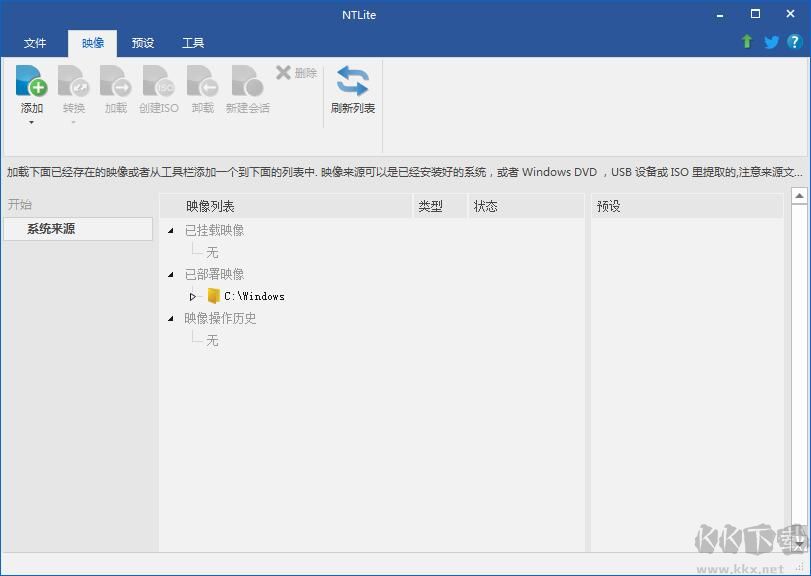Click the help question mark icon

[x=795, y=42]
